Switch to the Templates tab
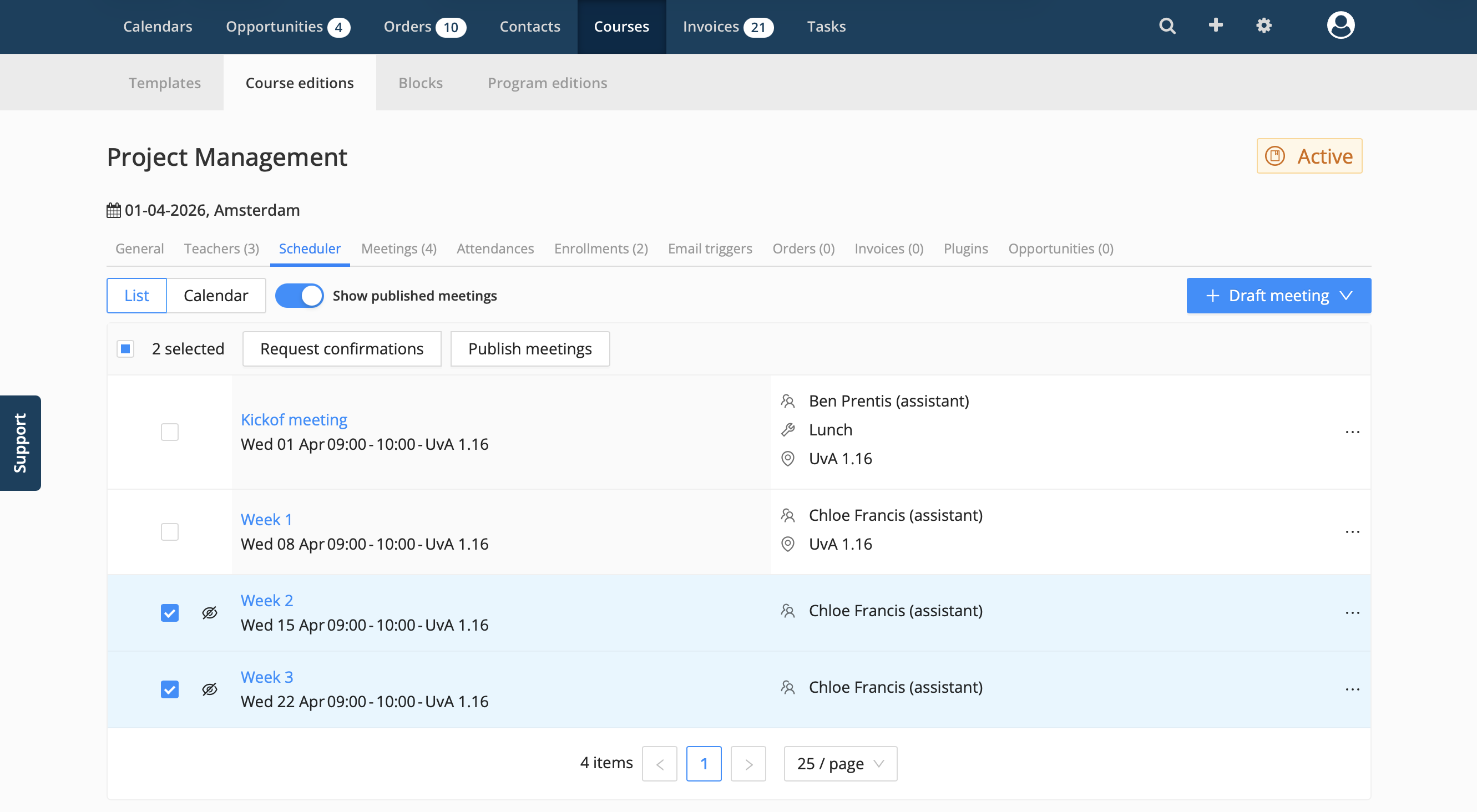The image size is (1477, 812). (165, 83)
